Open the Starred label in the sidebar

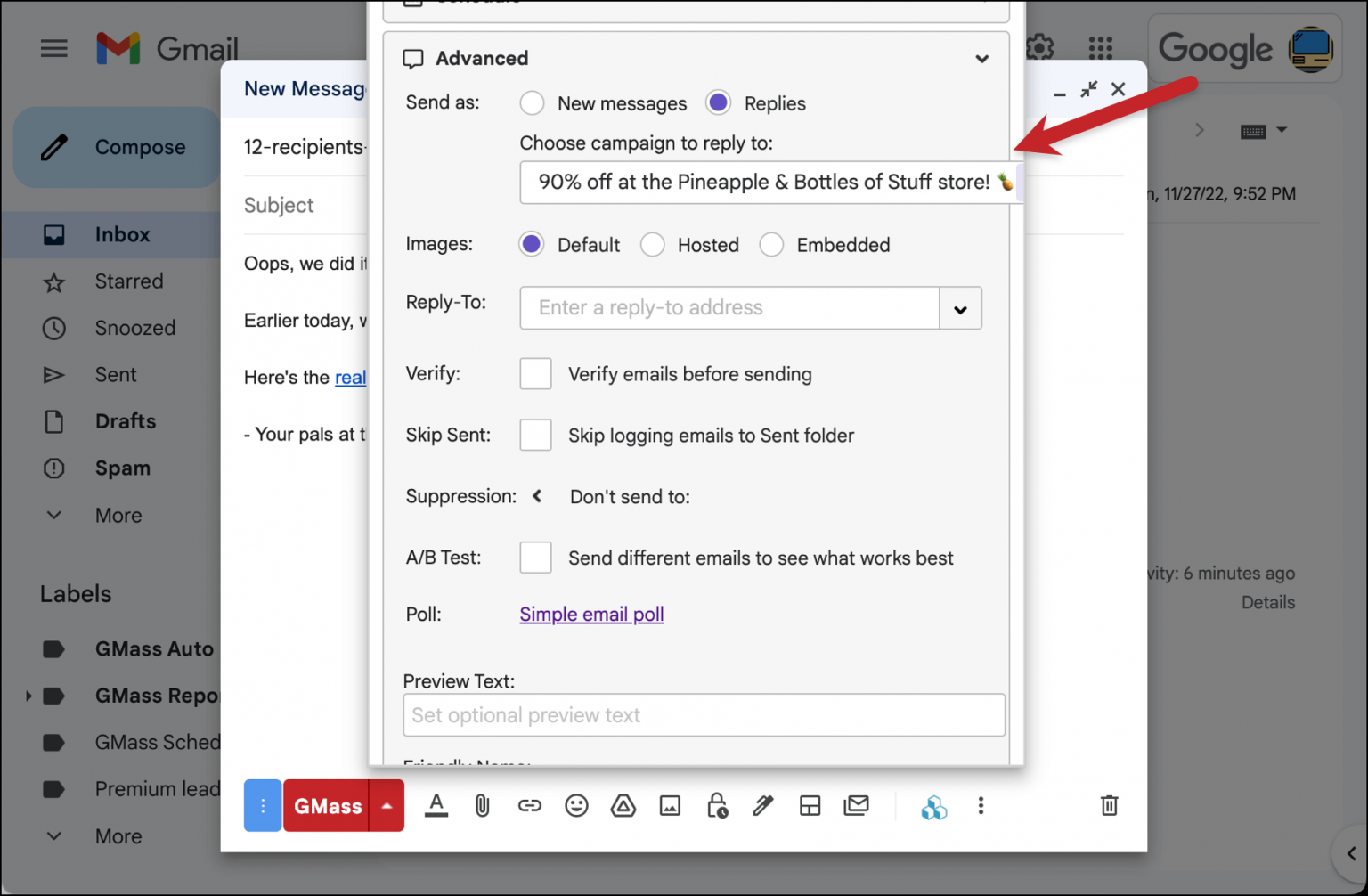(x=128, y=281)
